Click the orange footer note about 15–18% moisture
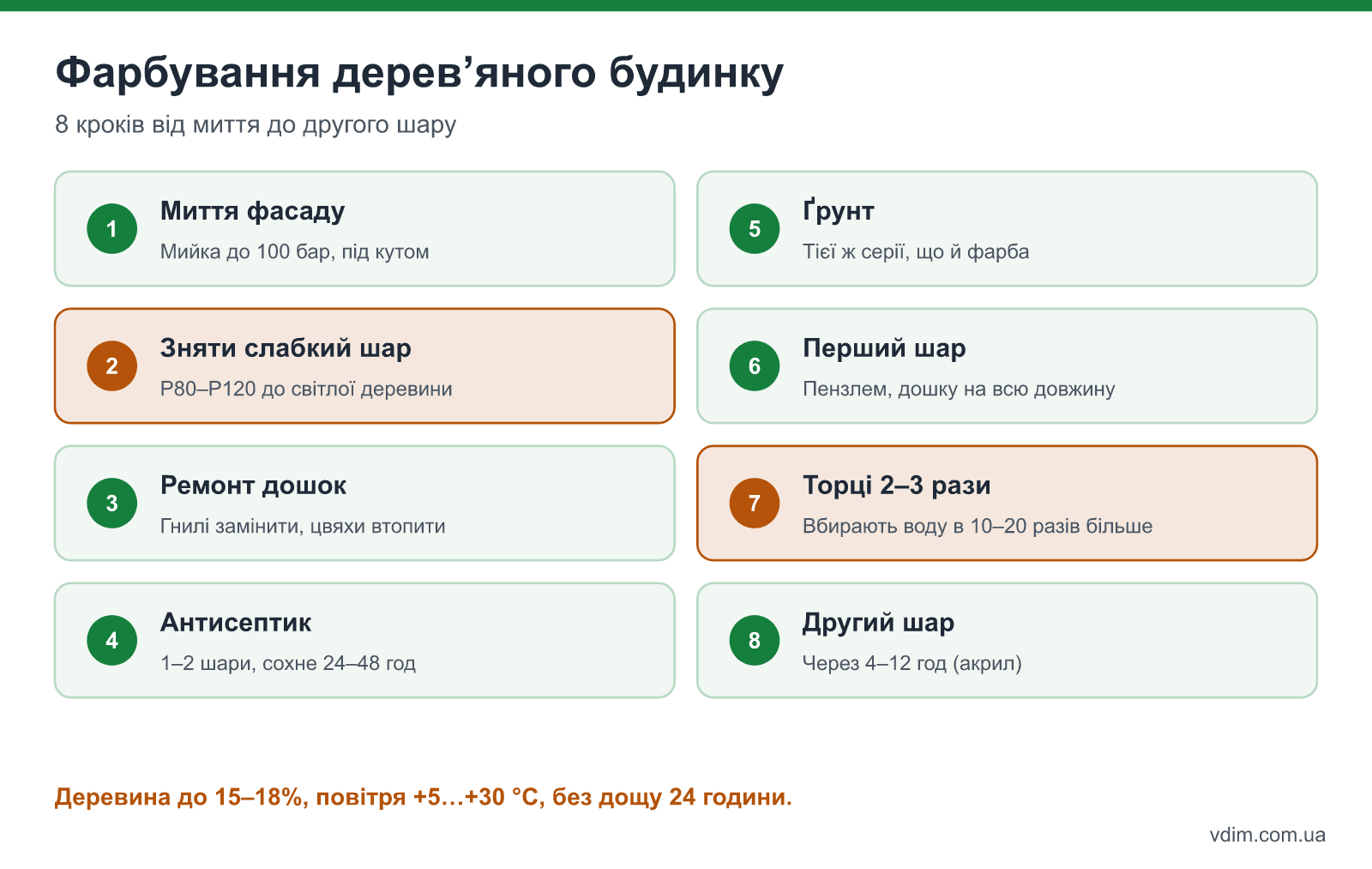Image resolution: width=1372 pixels, height=869 pixels. pos(424,797)
